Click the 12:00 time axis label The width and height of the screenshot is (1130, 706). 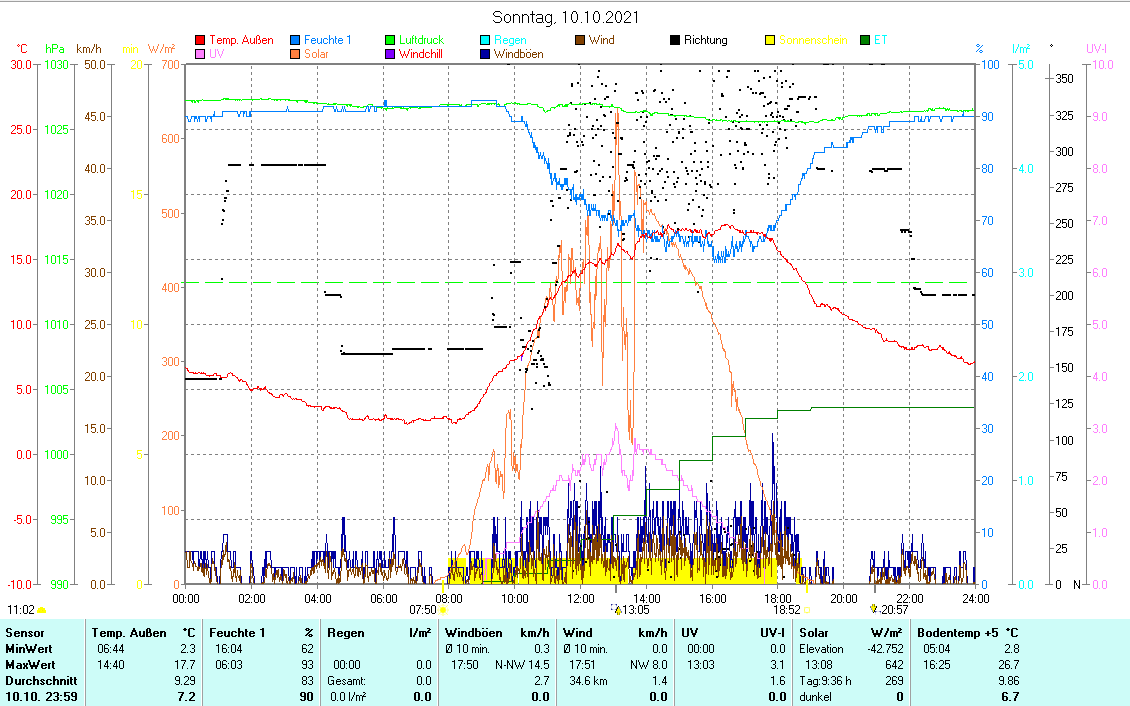coord(581,599)
